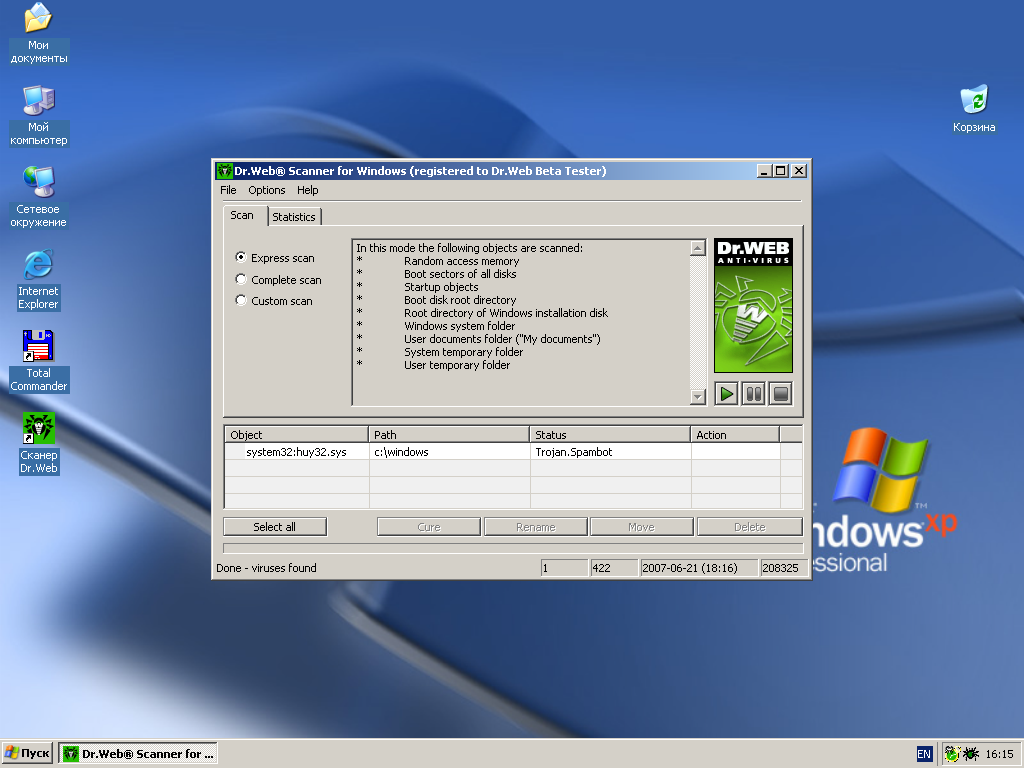Open the Пуск start menu
This screenshot has width=1024, height=768.
click(x=27, y=754)
